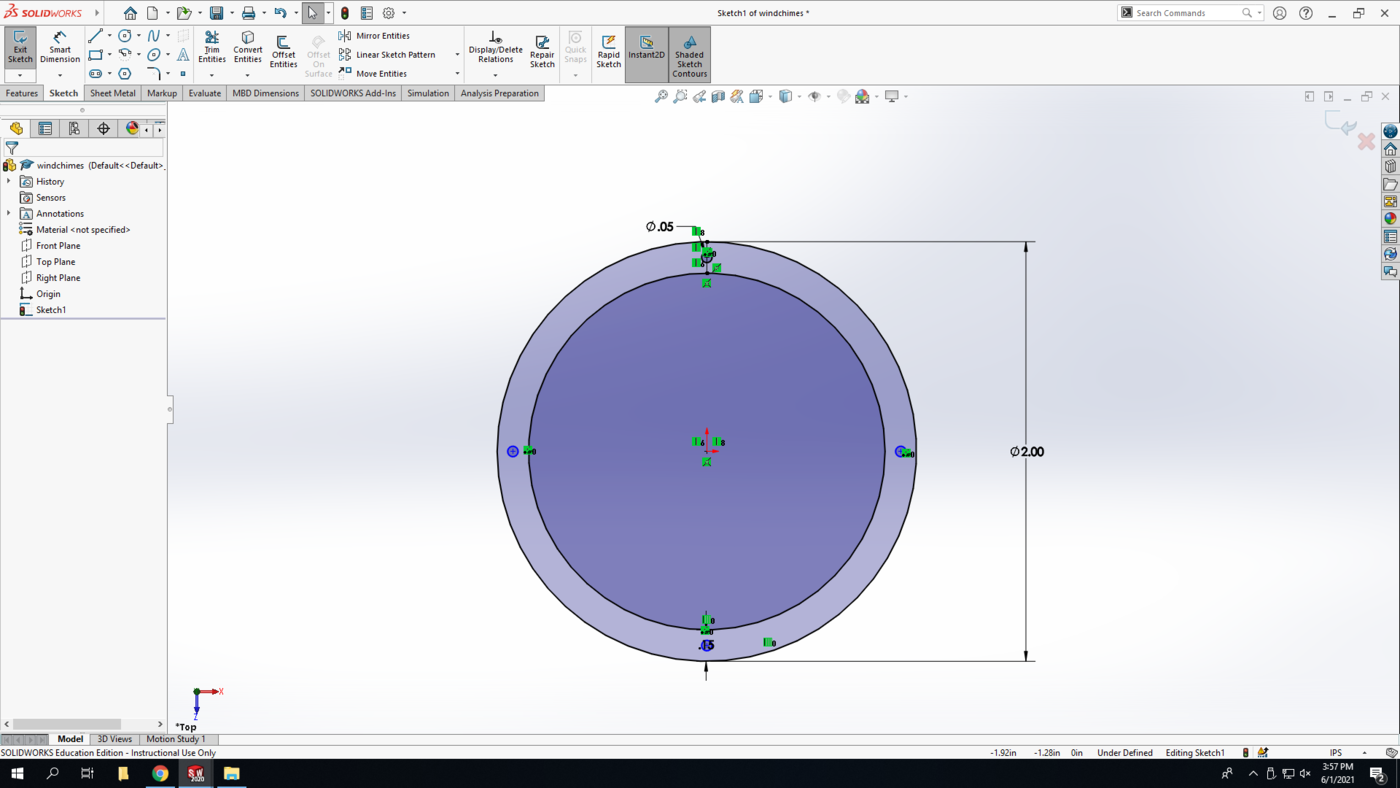Open the ConfigurationManager tab

click(x=74, y=129)
